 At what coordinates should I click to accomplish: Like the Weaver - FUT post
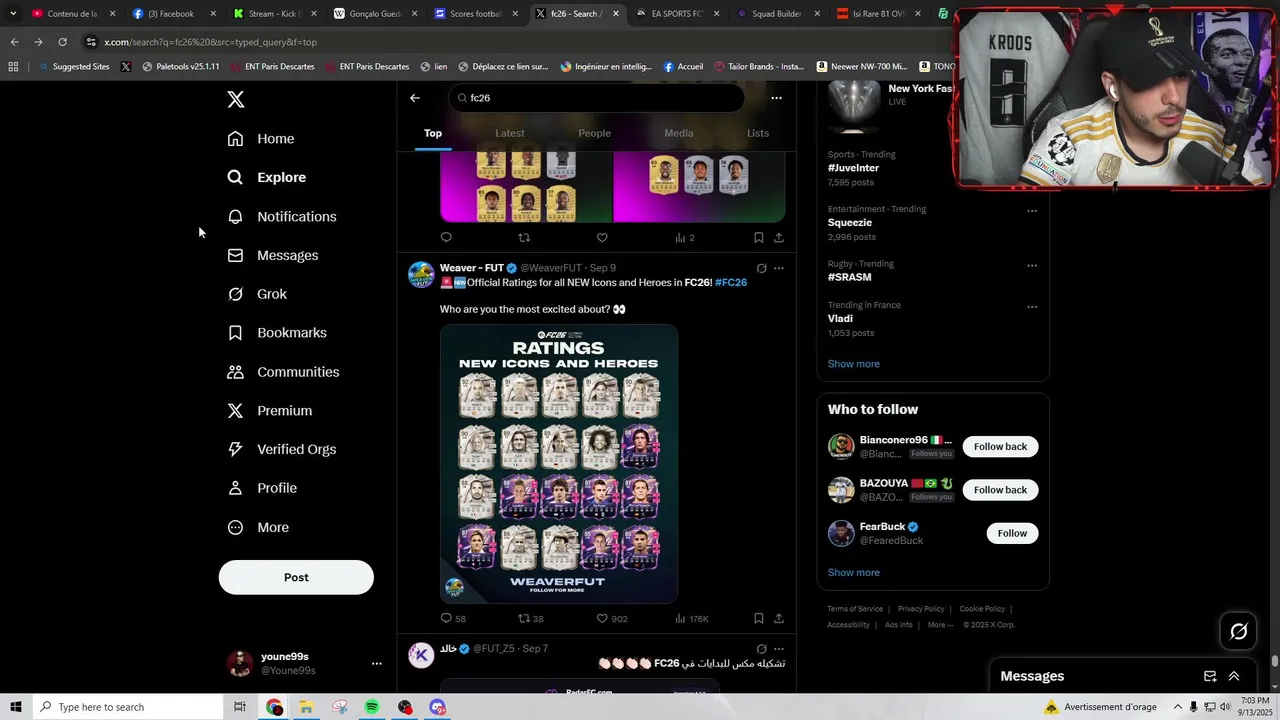point(602,619)
